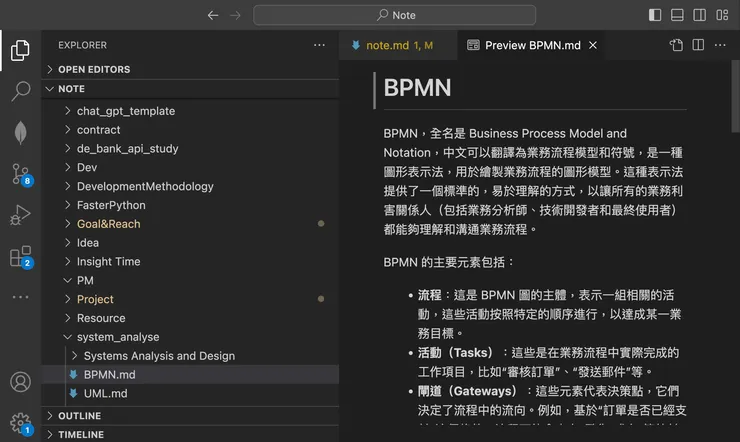Expand Systems Analysis and Design folder

pos(190,356)
